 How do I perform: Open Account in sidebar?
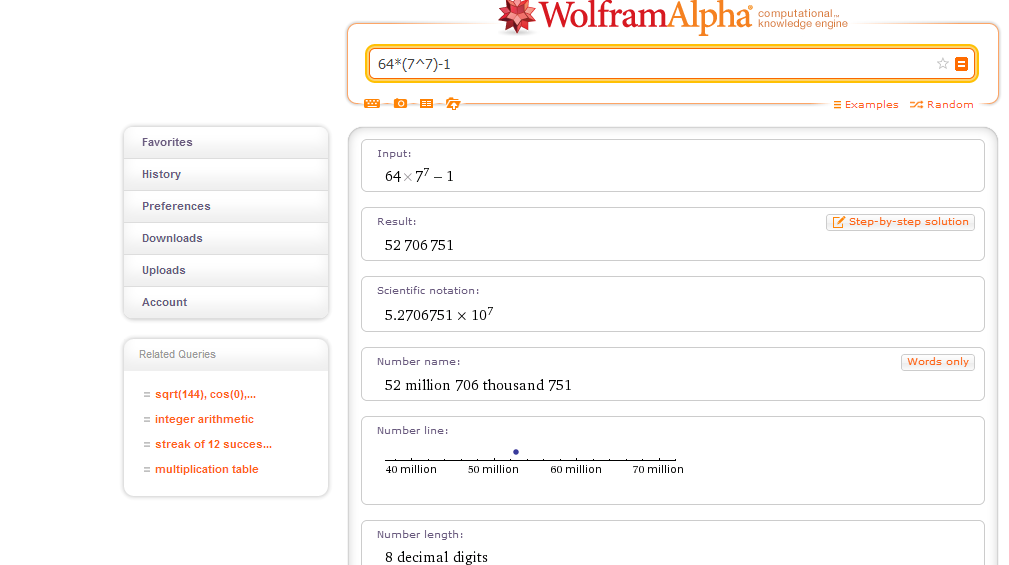coord(226,302)
